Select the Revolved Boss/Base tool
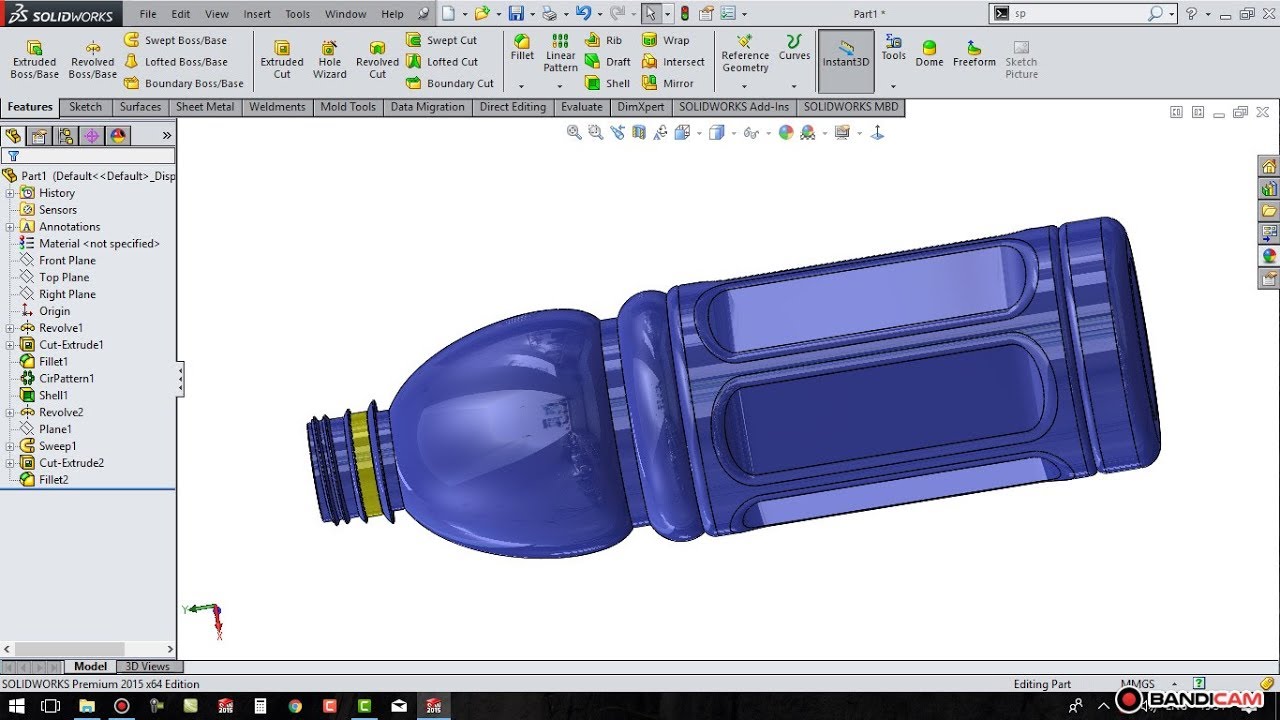Image resolution: width=1280 pixels, height=720 pixels. tap(92, 60)
